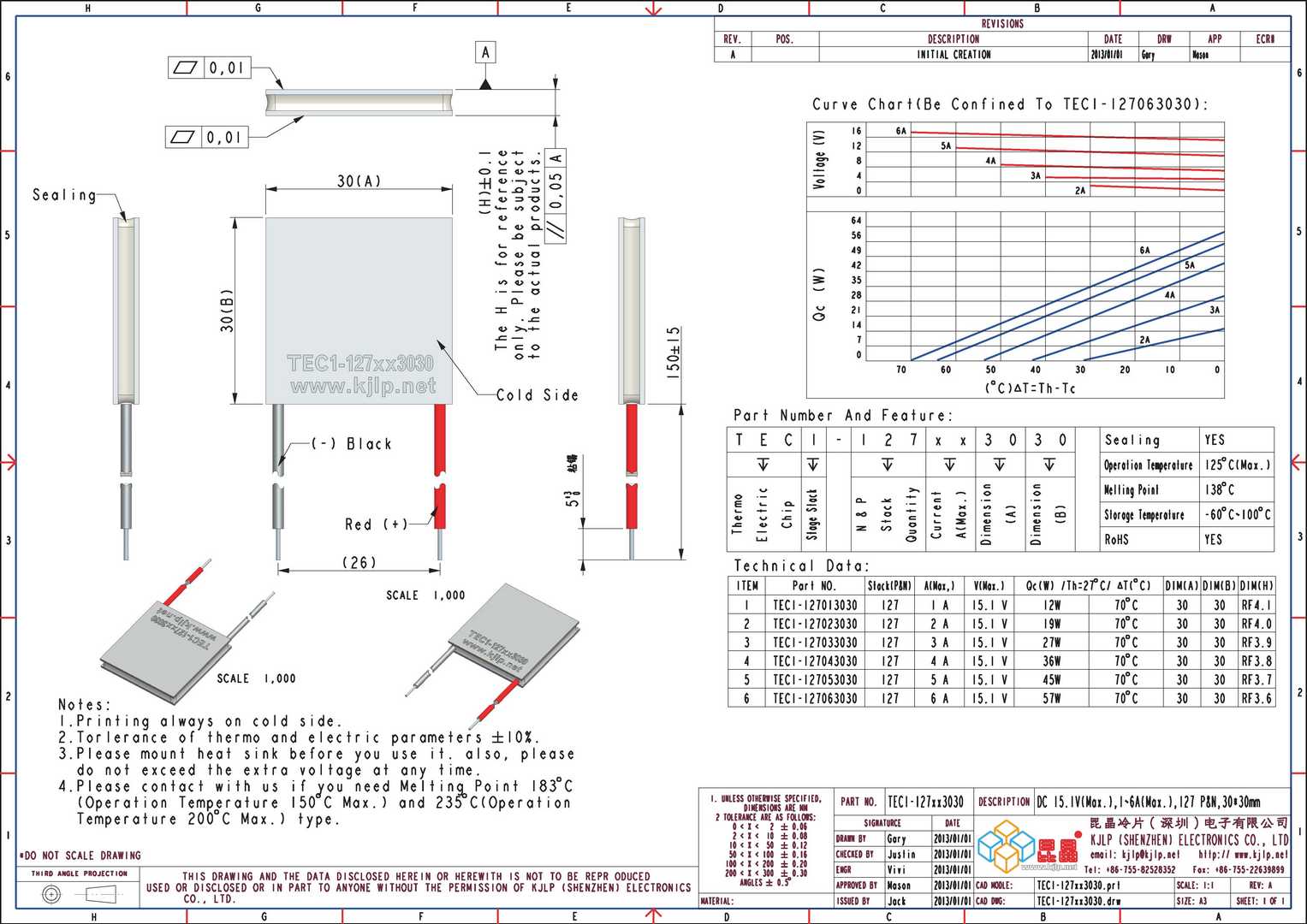1307x924 pixels.
Task: Open the http:// www.kjlp.net link in the title block
Action: tap(1243, 855)
